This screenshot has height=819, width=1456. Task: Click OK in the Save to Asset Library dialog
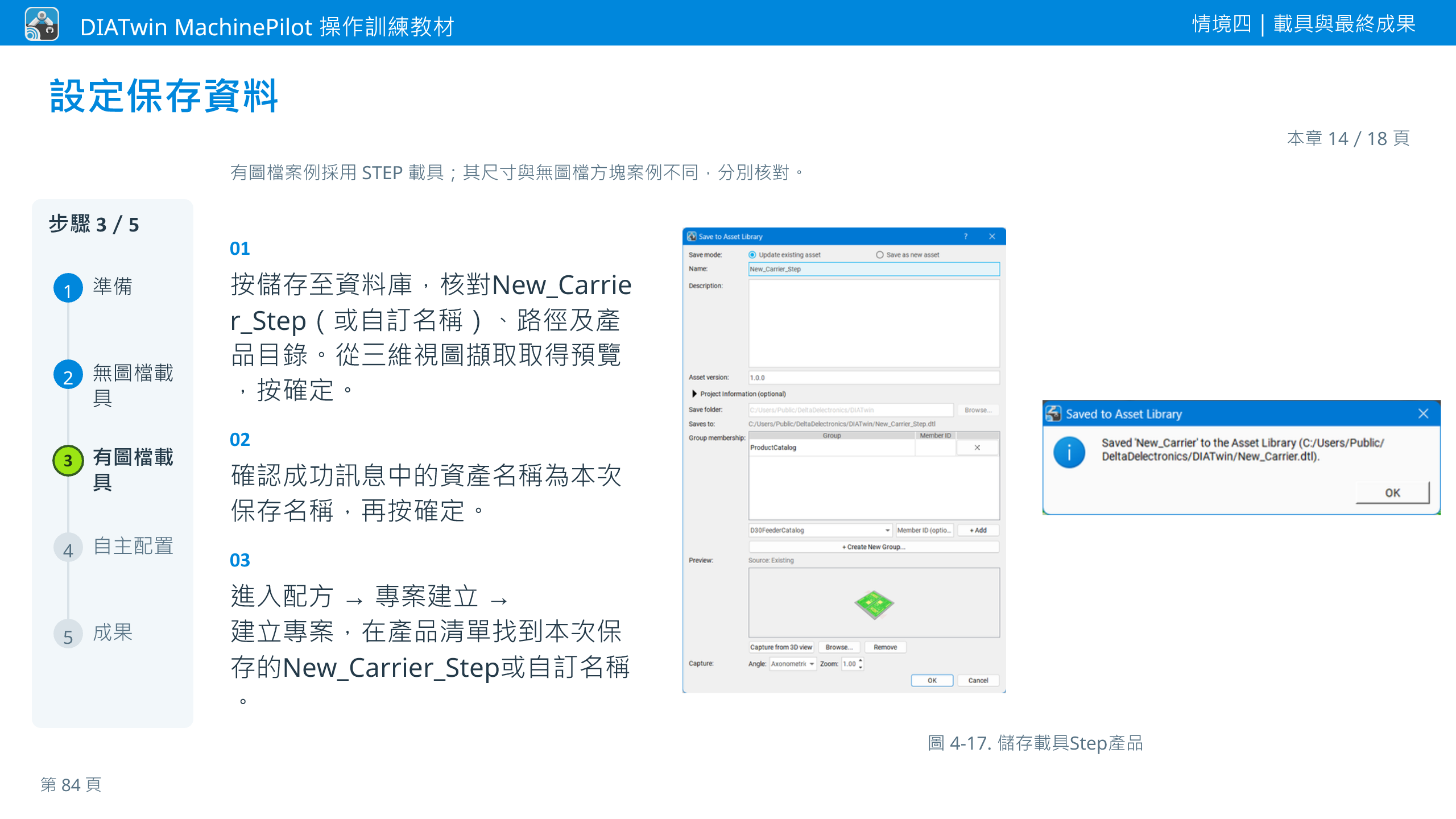932,680
